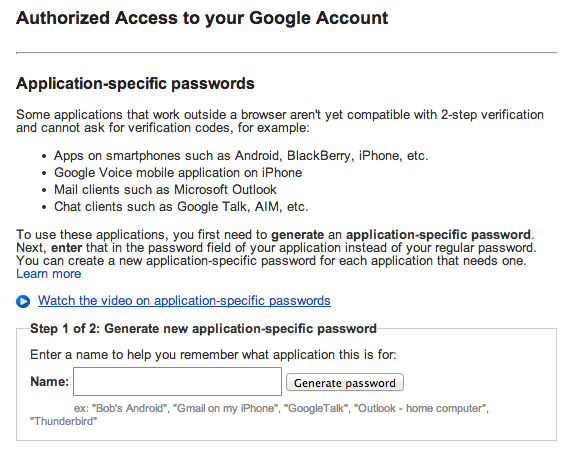The image size is (569, 454).
Task: Click the "Thunderbird" example text
Action: 64,421
